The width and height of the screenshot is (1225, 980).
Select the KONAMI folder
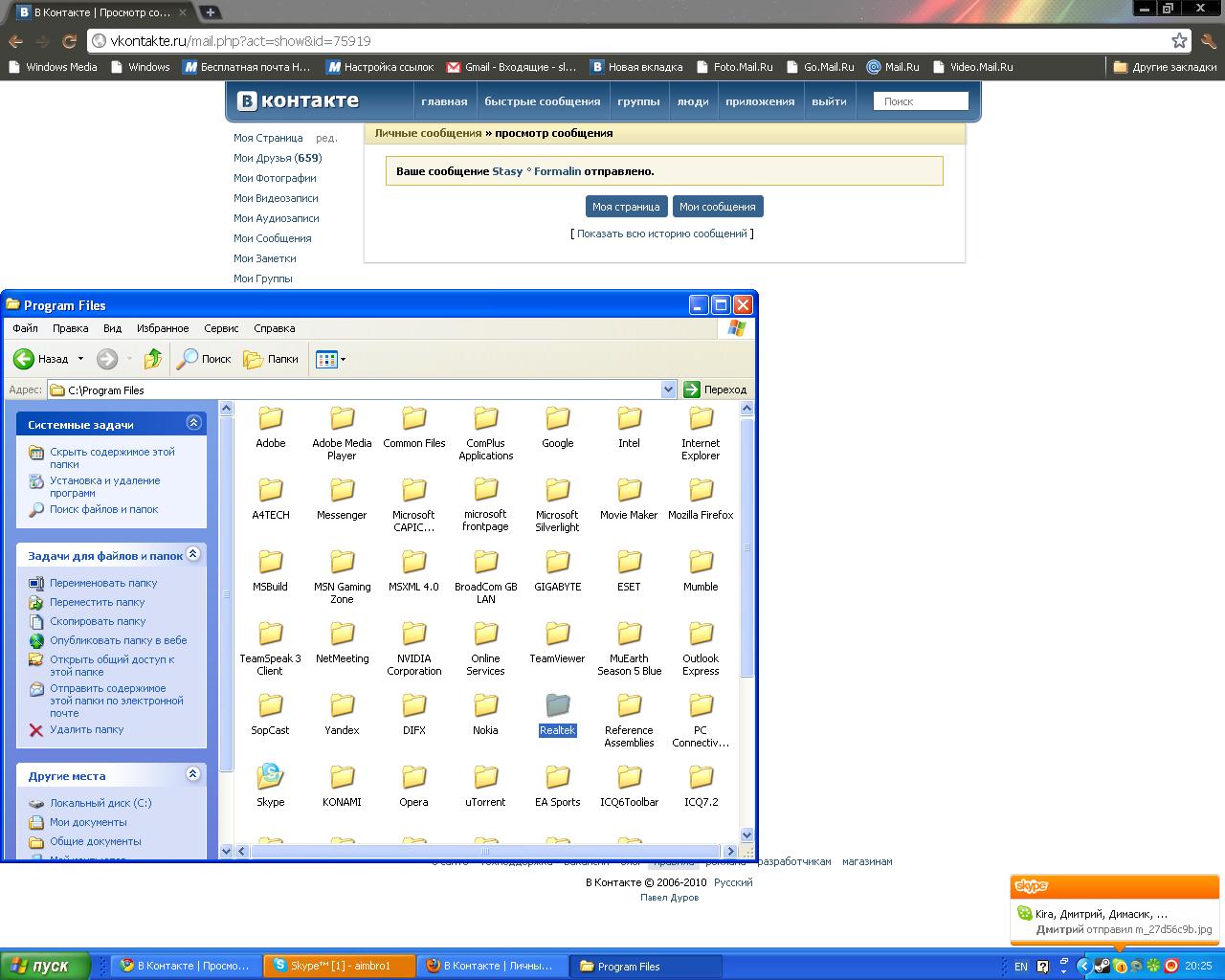[x=342, y=786]
